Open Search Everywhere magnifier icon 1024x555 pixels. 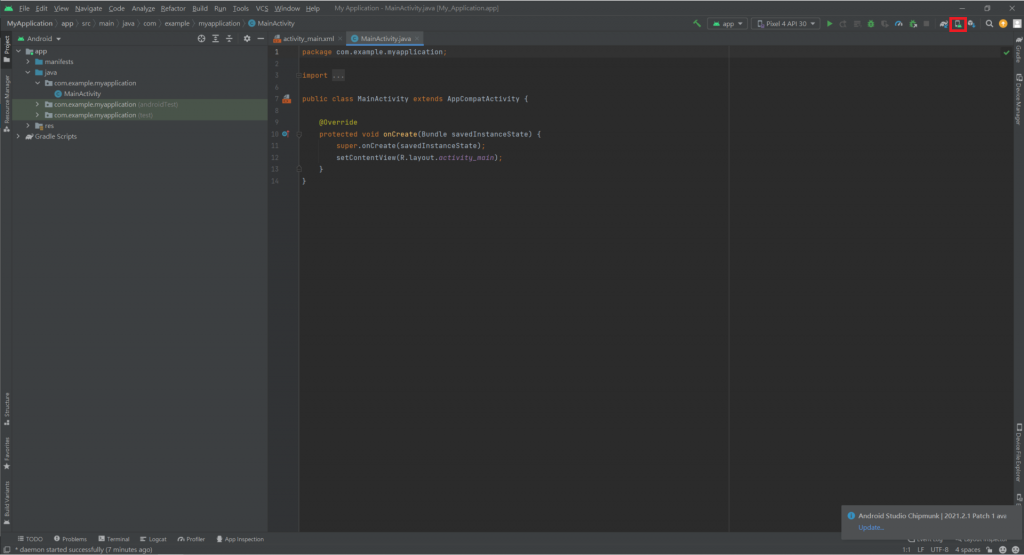pos(989,23)
